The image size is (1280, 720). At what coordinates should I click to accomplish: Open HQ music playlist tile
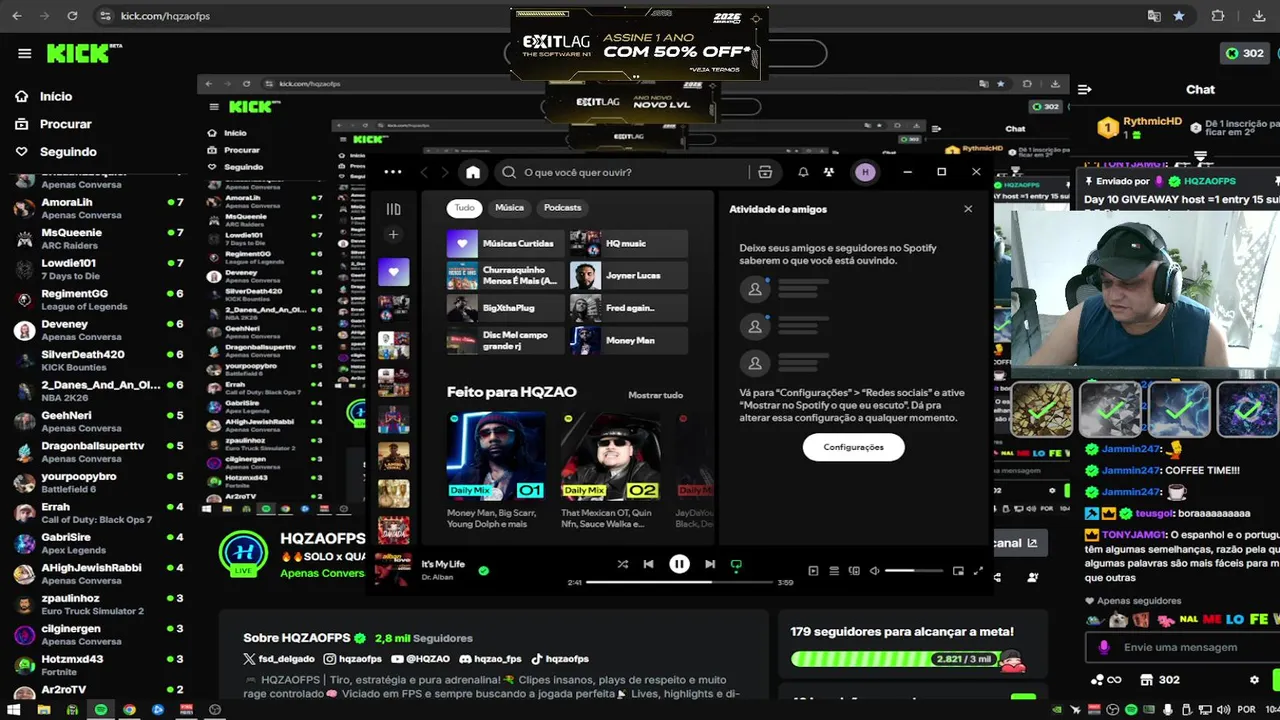(x=628, y=243)
